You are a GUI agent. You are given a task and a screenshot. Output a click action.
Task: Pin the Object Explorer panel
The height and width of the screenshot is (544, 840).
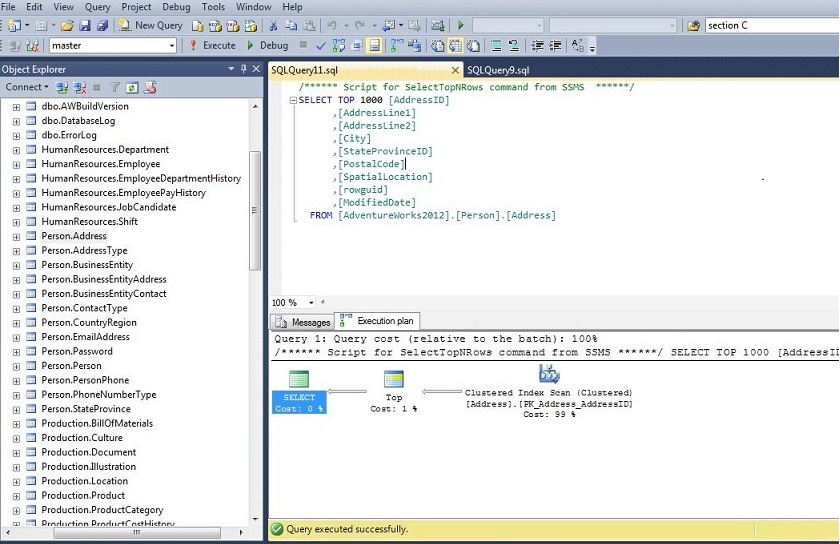point(243,69)
